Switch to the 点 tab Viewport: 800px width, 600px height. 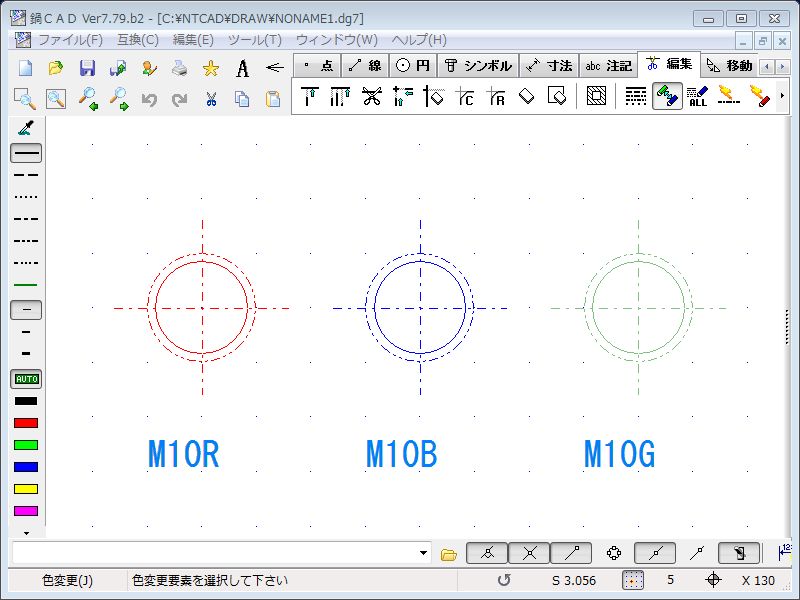[x=318, y=66]
